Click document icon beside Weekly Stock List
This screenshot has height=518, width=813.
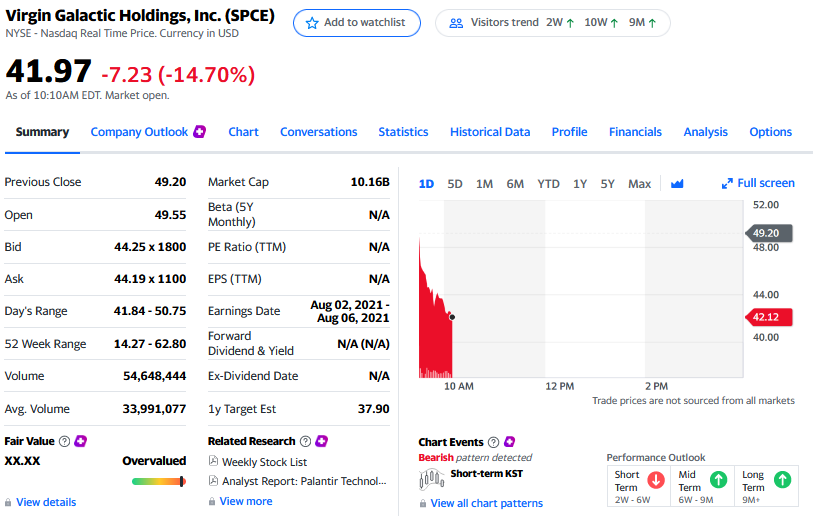213,461
